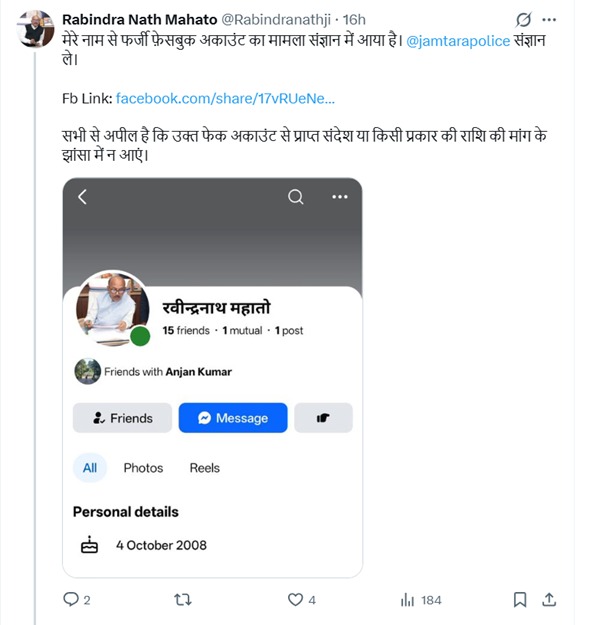Click the reply comment icon
Viewport: 600px width, 625px height.
70,599
